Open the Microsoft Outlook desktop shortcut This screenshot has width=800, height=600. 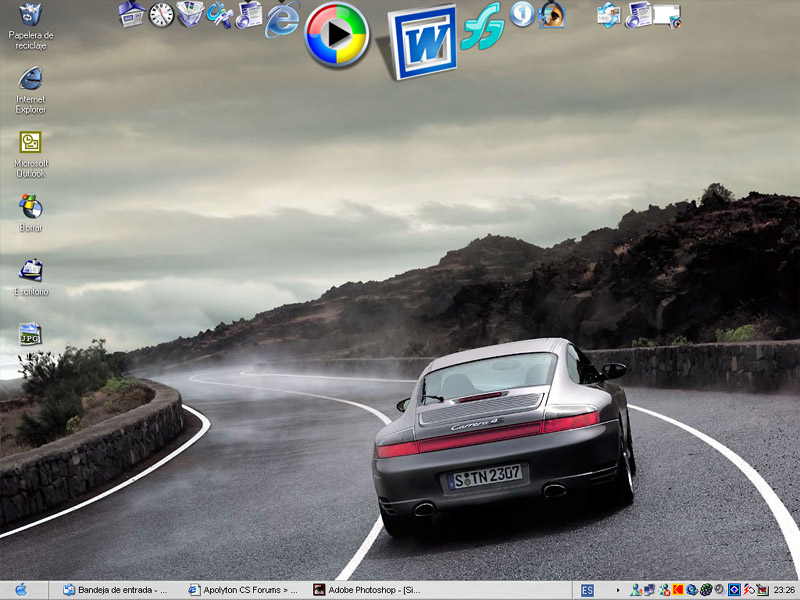click(x=31, y=143)
